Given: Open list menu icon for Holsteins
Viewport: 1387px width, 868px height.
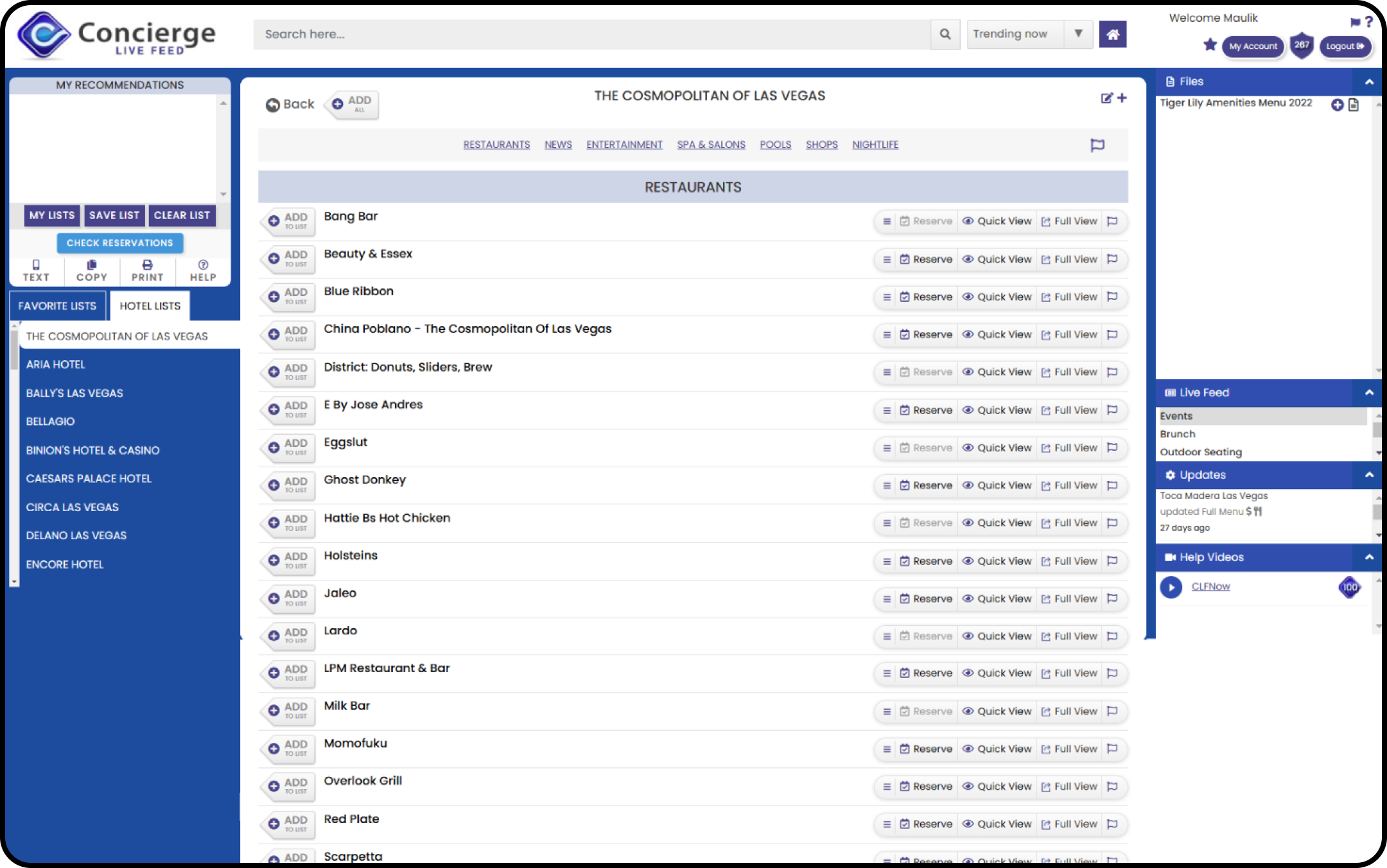Looking at the screenshot, I should (x=887, y=561).
